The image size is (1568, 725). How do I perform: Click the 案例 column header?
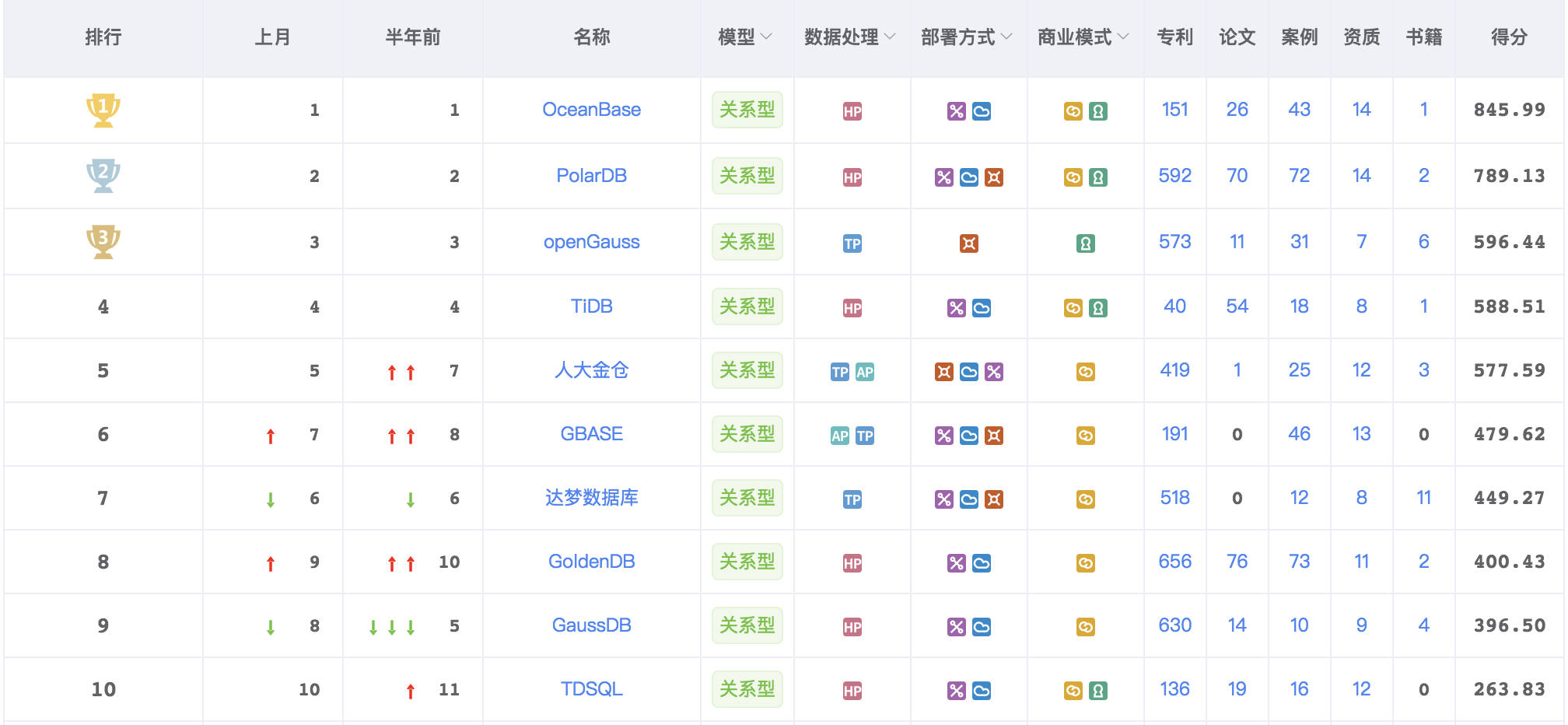click(1300, 37)
